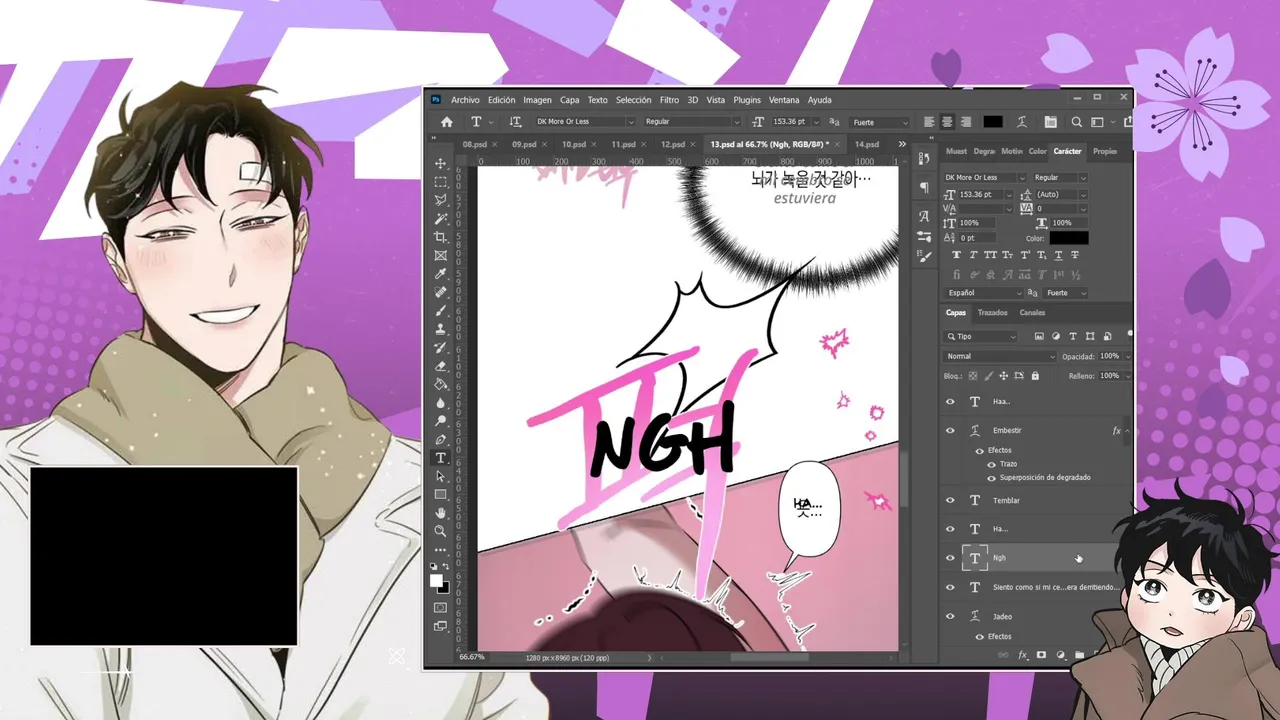Viewport: 1280px width, 720px height.
Task: Add layer mask button in Layers panel
Action: 1041,655
